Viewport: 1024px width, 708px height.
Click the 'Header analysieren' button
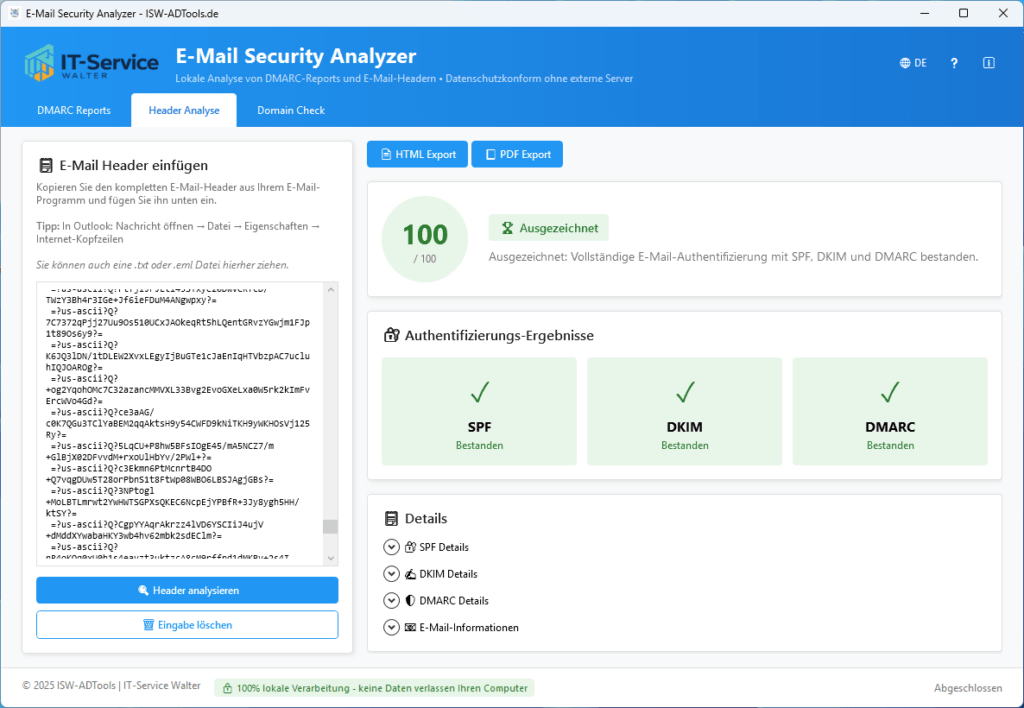186,590
